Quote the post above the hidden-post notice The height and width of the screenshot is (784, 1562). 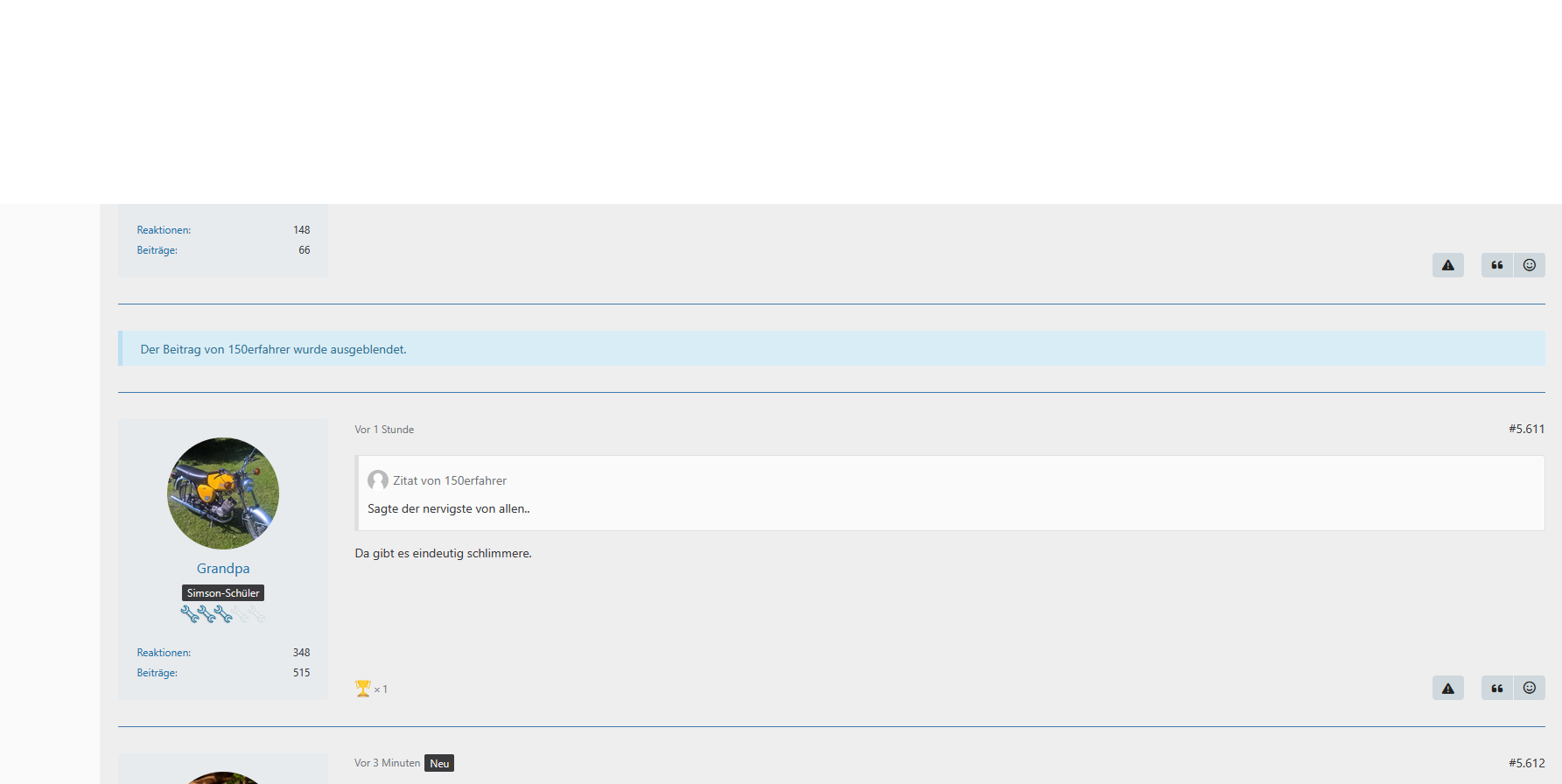click(x=1497, y=265)
